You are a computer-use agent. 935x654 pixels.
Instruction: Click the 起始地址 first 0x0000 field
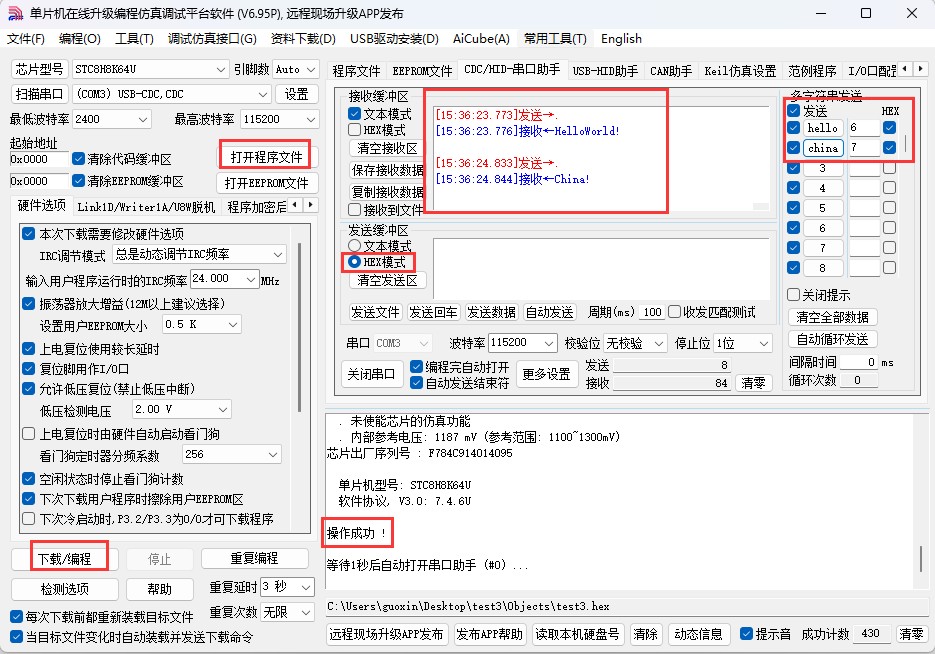click(x=39, y=159)
